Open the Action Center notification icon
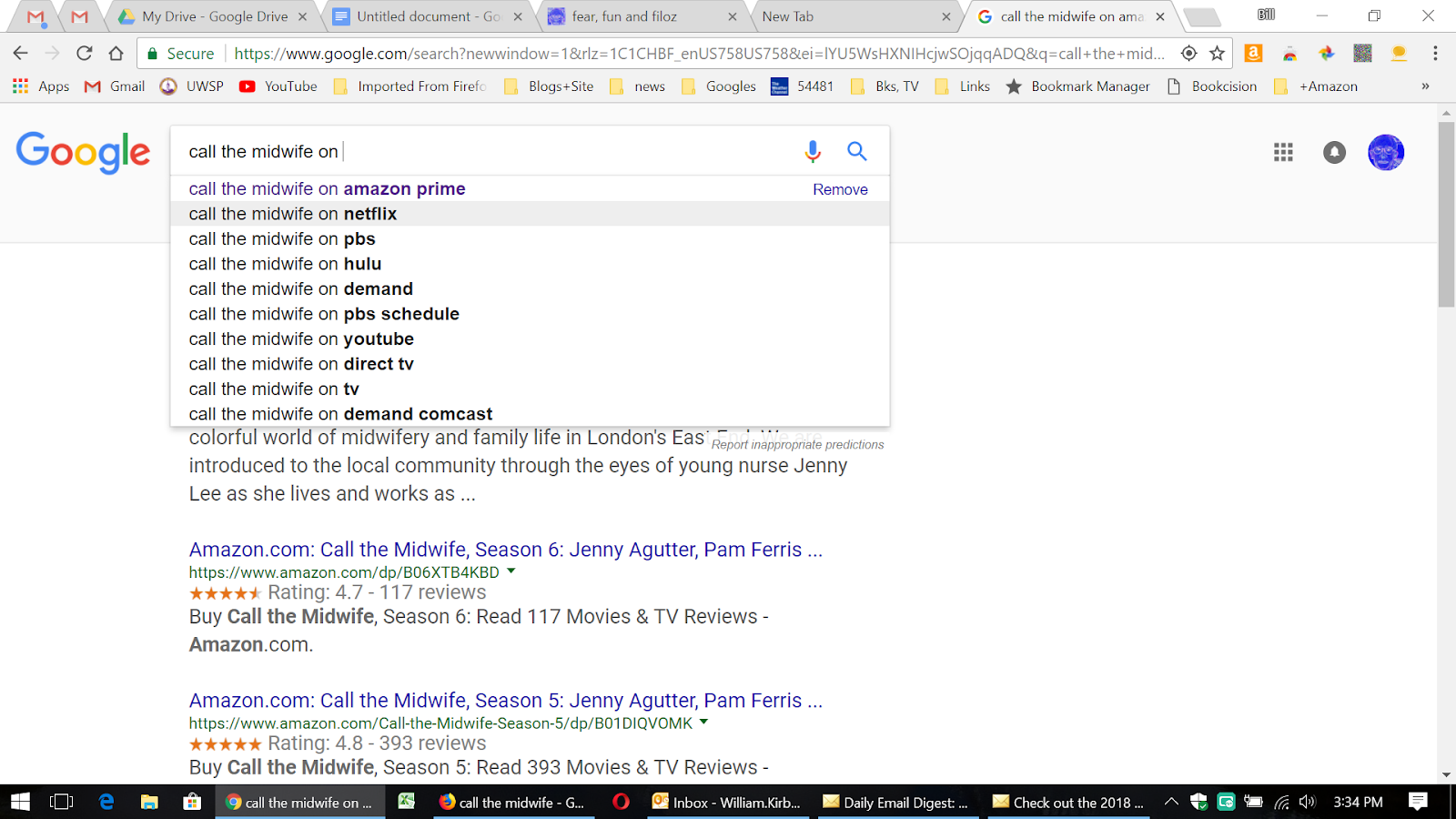 1418,802
